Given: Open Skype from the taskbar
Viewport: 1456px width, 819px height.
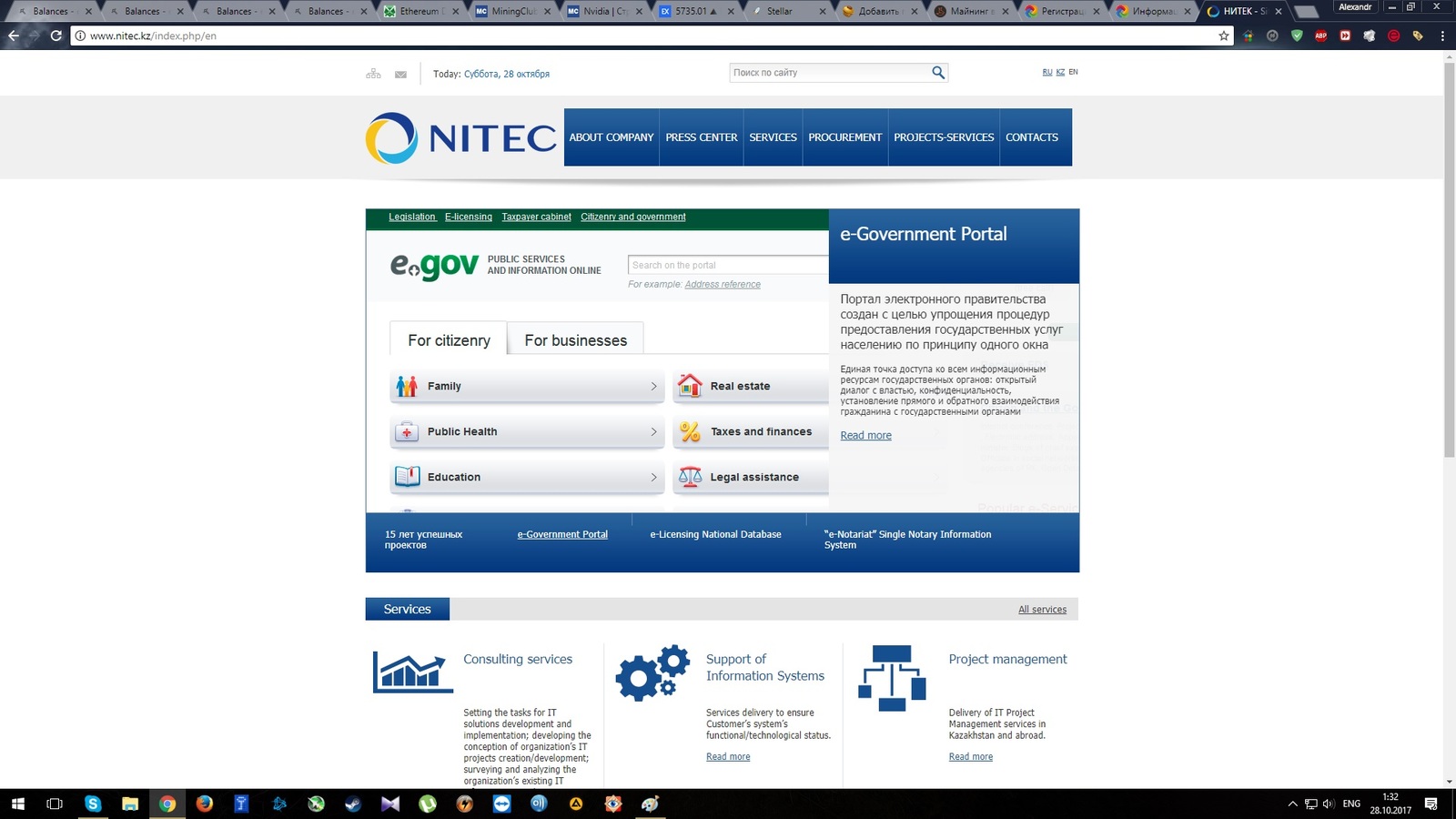Looking at the screenshot, I should click(x=93, y=804).
